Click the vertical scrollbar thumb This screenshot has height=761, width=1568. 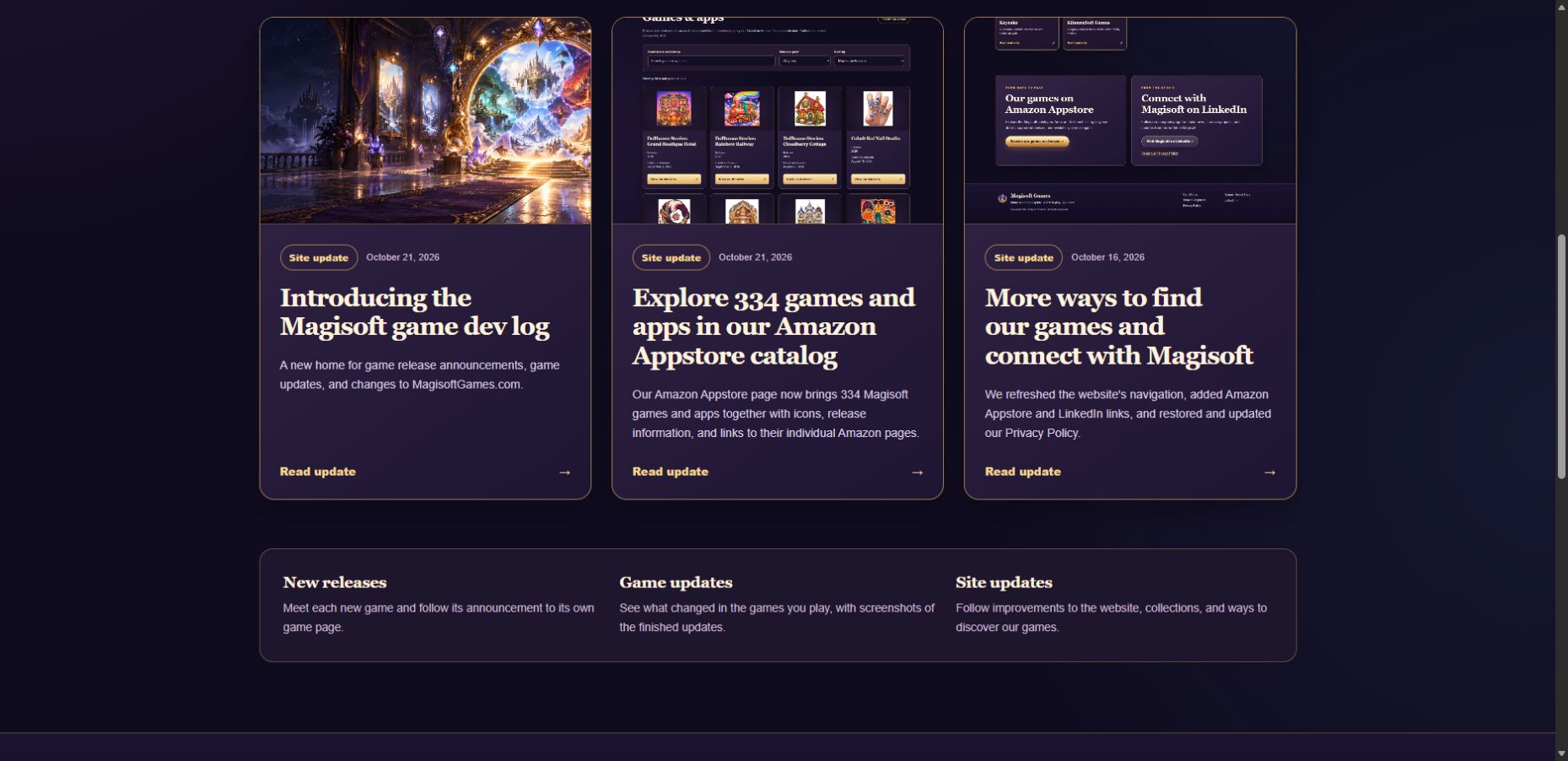(x=1561, y=357)
